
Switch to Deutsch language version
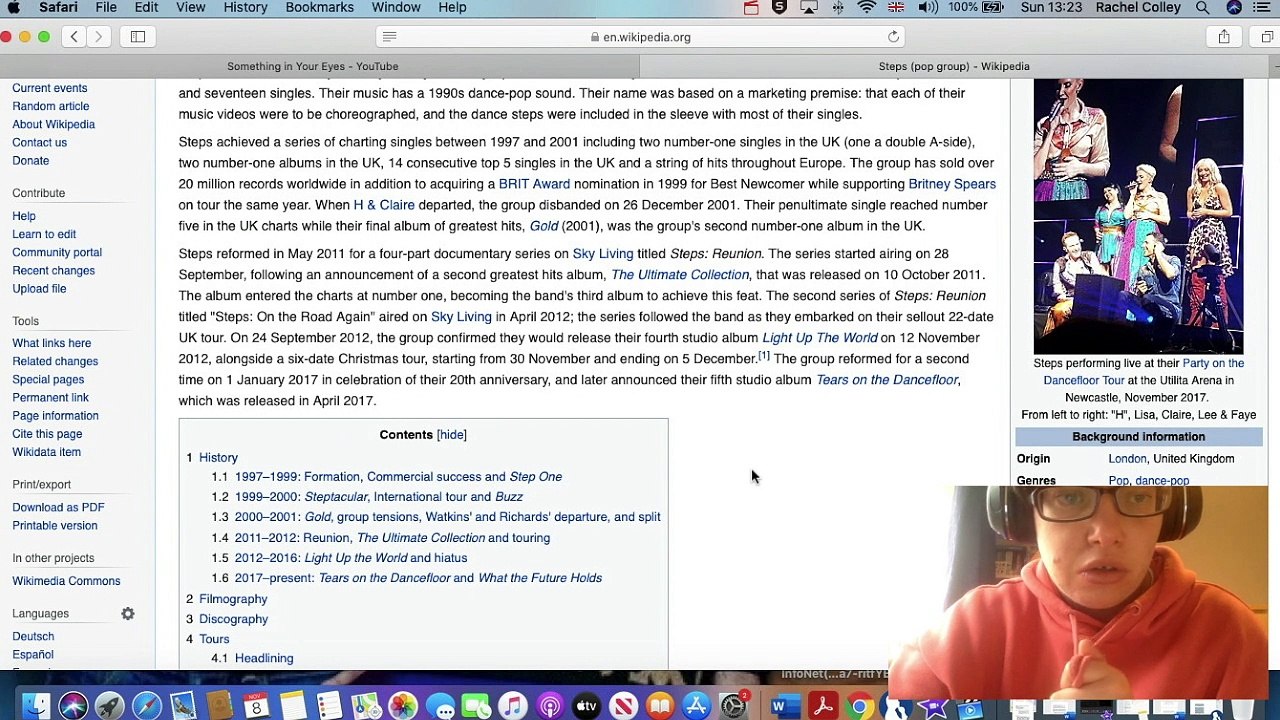pos(33,637)
